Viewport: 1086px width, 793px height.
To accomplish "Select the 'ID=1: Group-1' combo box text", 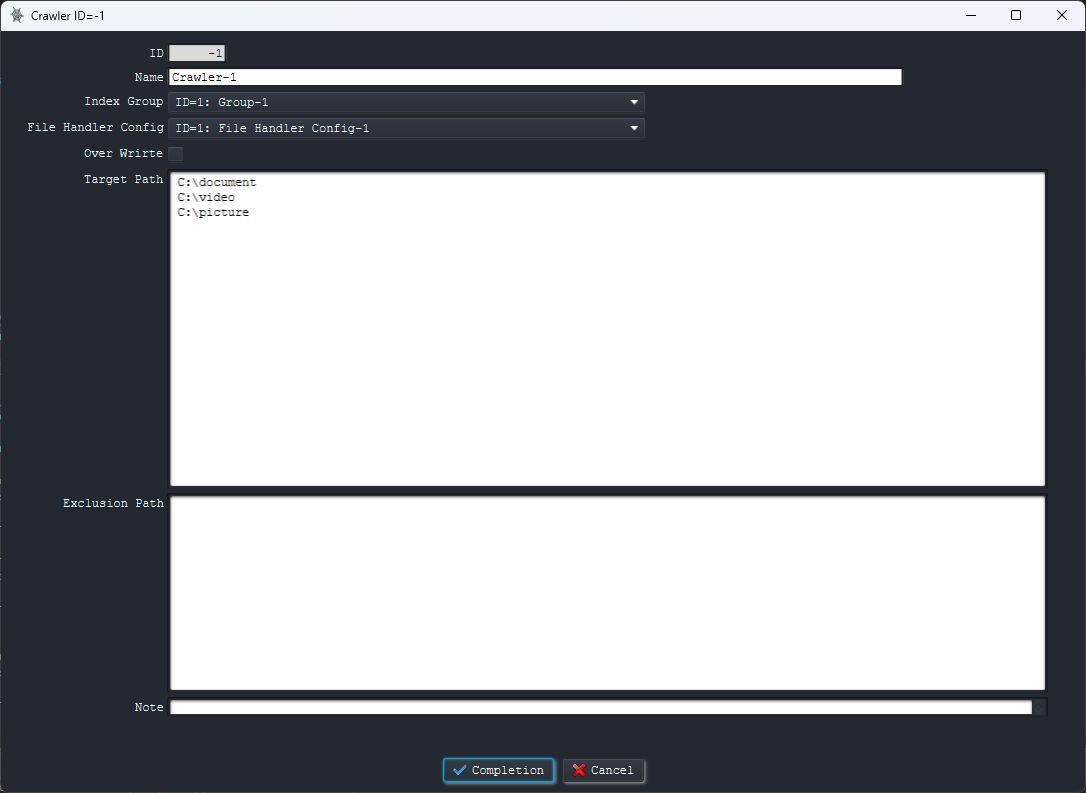I will (222, 102).
